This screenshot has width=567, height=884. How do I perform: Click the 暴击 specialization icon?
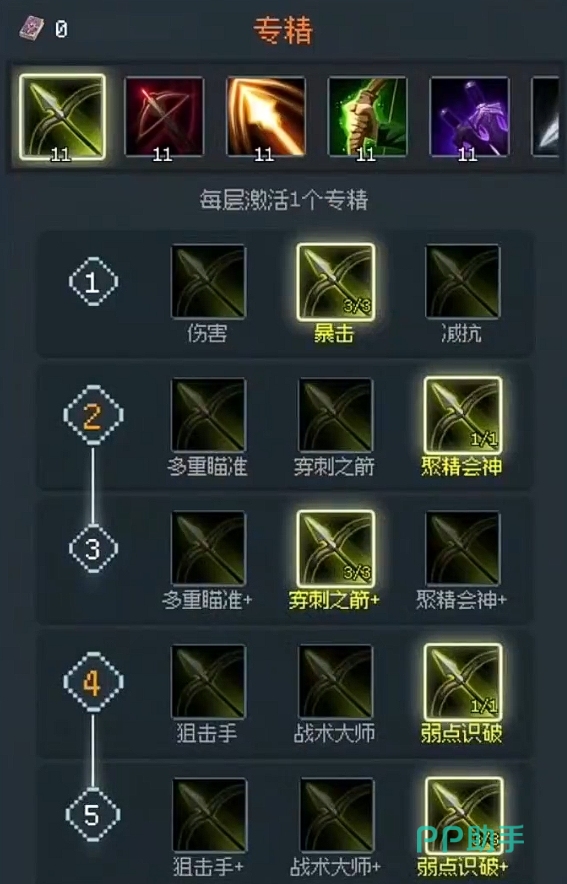[335, 281]
